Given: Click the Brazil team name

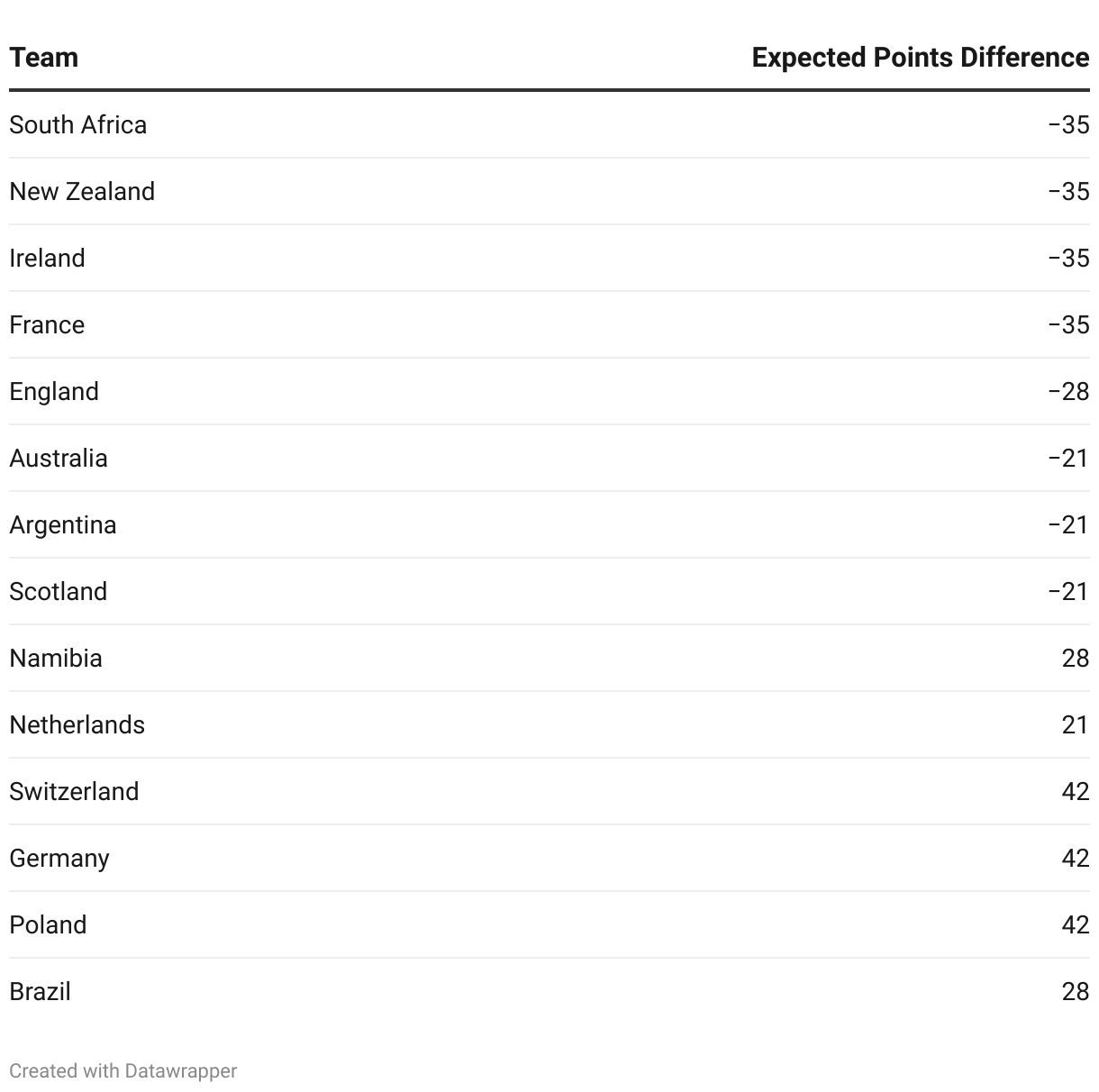Looking at the screenshot, I should coord(41,991).
